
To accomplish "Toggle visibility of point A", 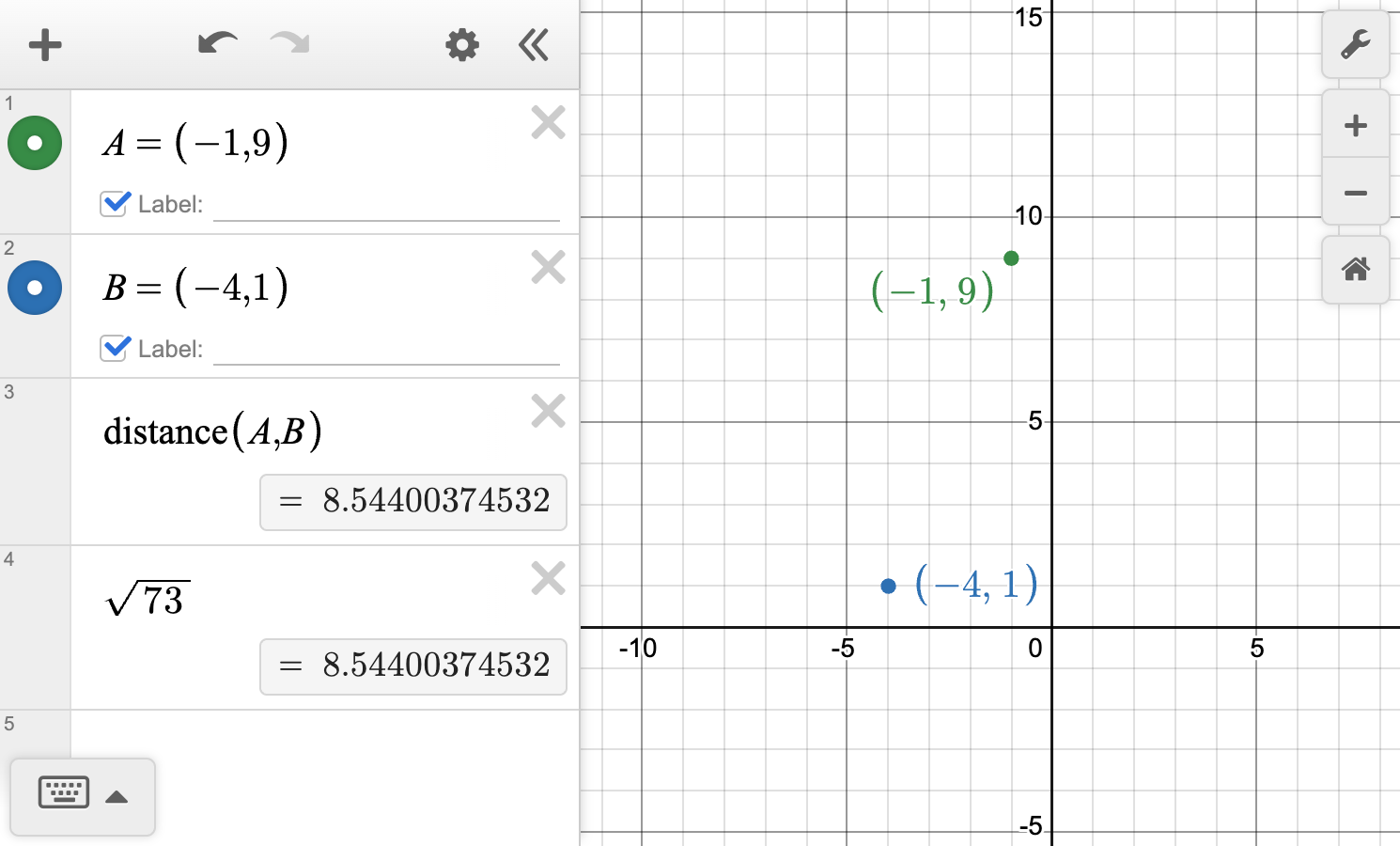I will [35, 143].
